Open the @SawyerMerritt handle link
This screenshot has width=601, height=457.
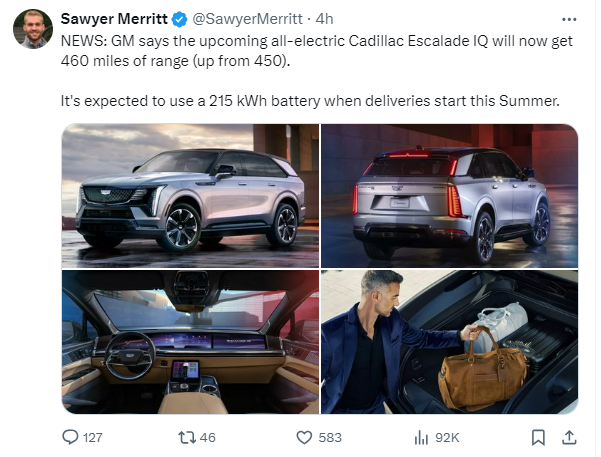(x=247, y=19)
